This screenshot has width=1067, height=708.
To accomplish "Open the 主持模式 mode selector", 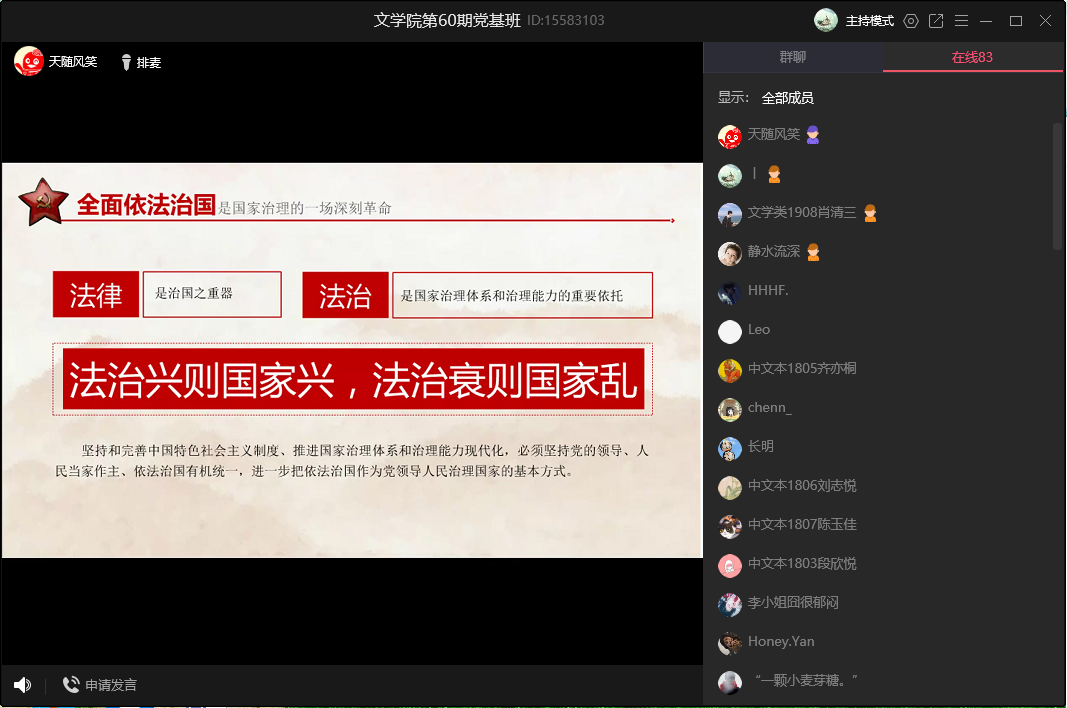I will 870,21.
